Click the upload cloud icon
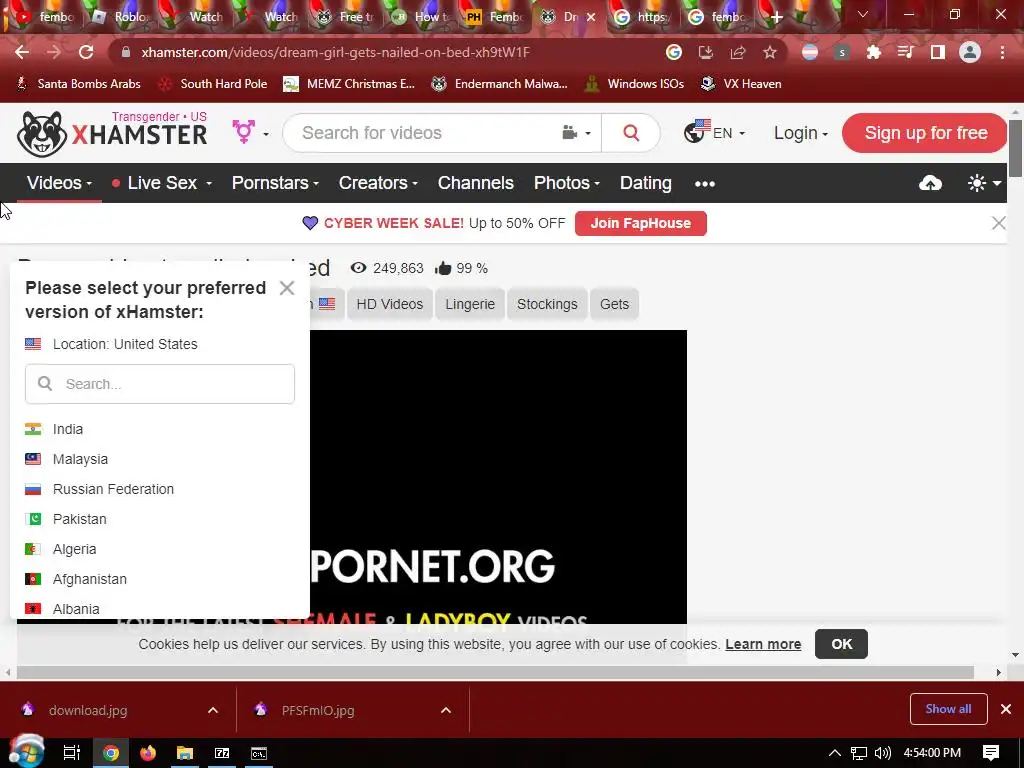Screen dimensions: 1024x768 pyautogui.click(x=930, y=184)
